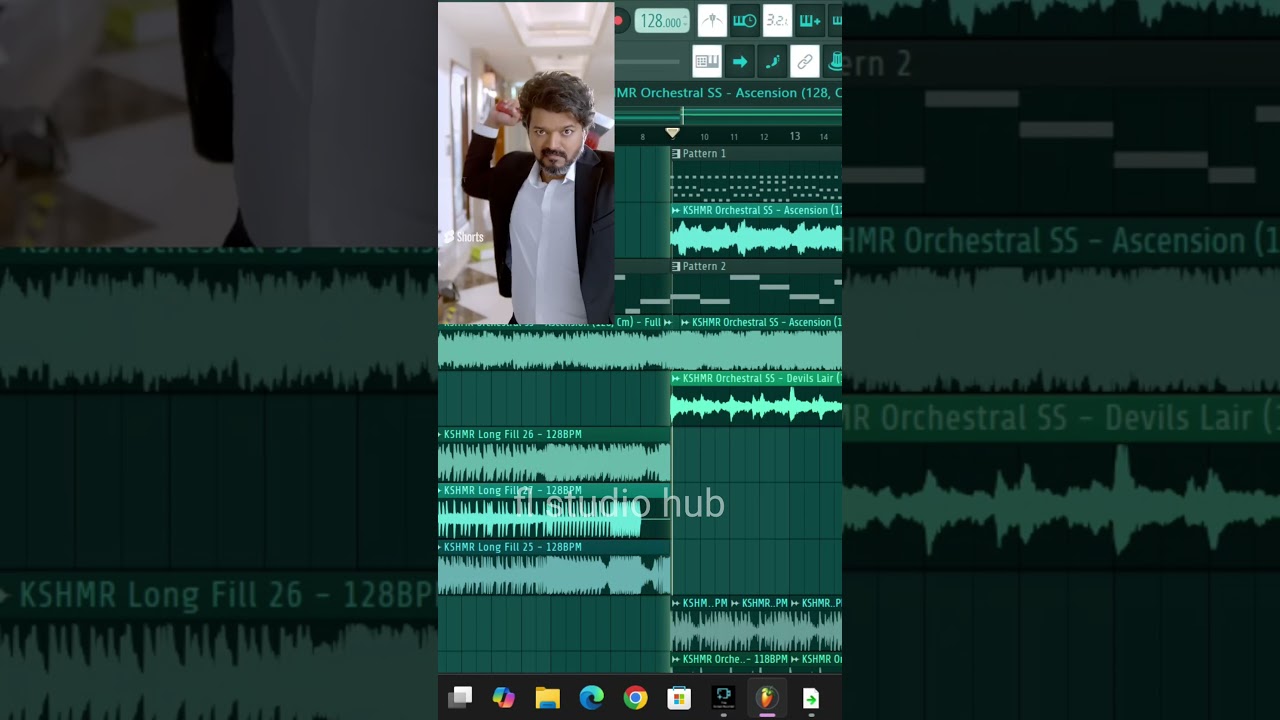Click bar 8 on the timeline ruler

[x=642, y=137]
